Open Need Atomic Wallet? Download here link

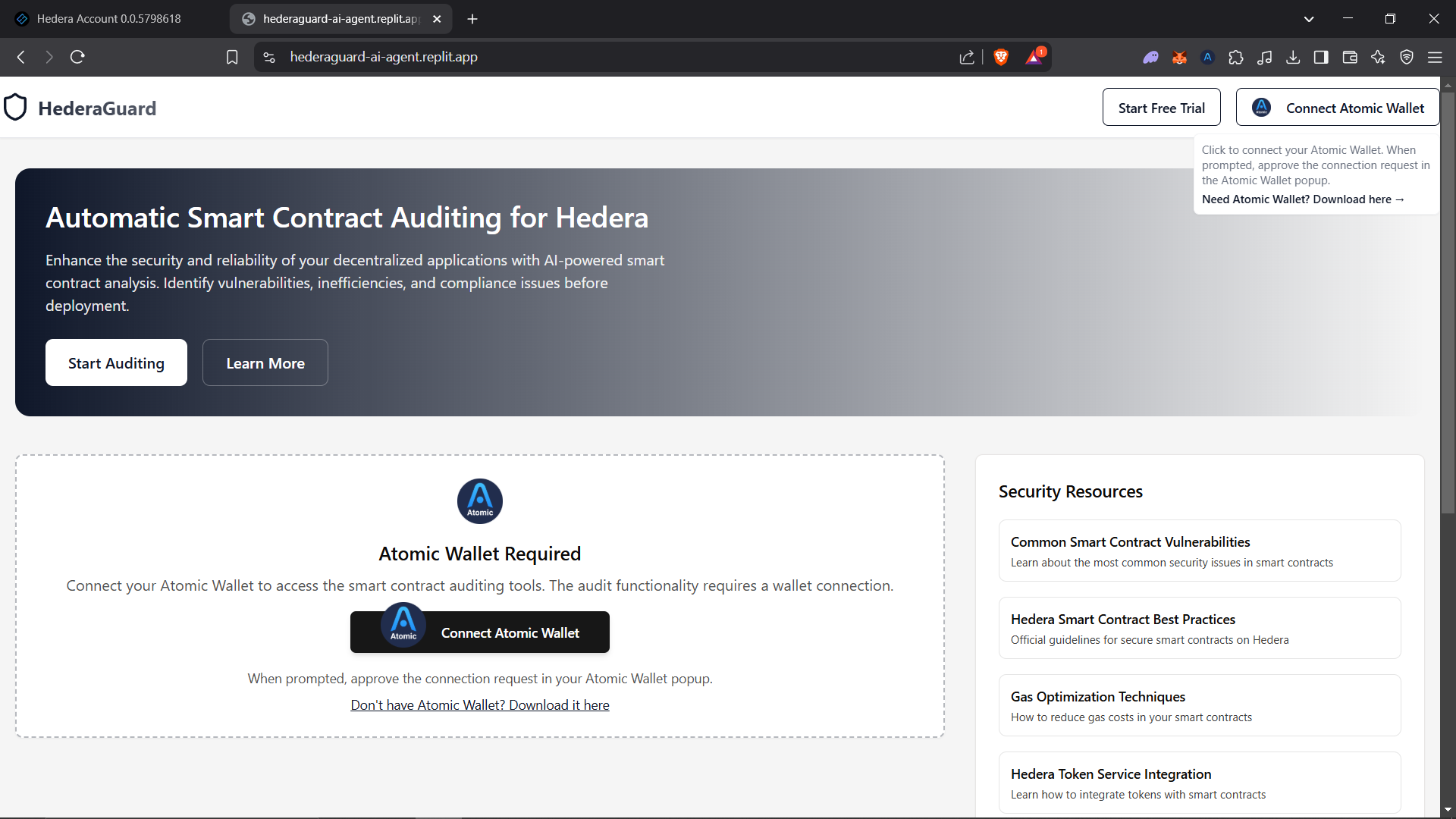[x=1303, y=199]
